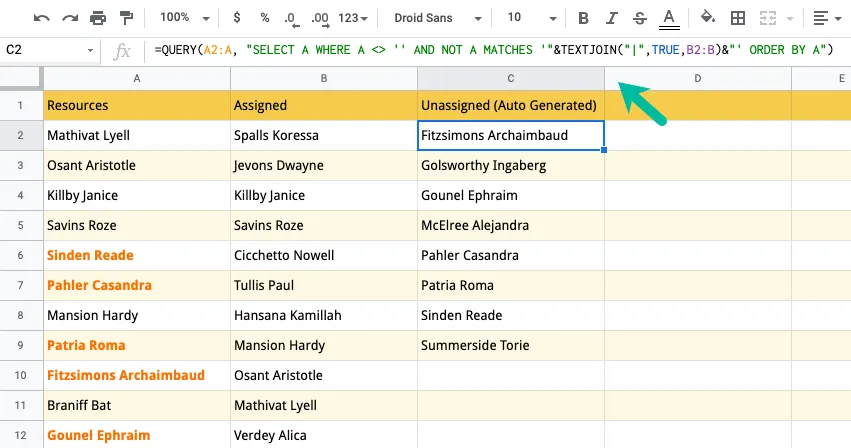Click the Unassigned (Auto Generated) header cell
The image size is (851, 448).
pos(511,105)
